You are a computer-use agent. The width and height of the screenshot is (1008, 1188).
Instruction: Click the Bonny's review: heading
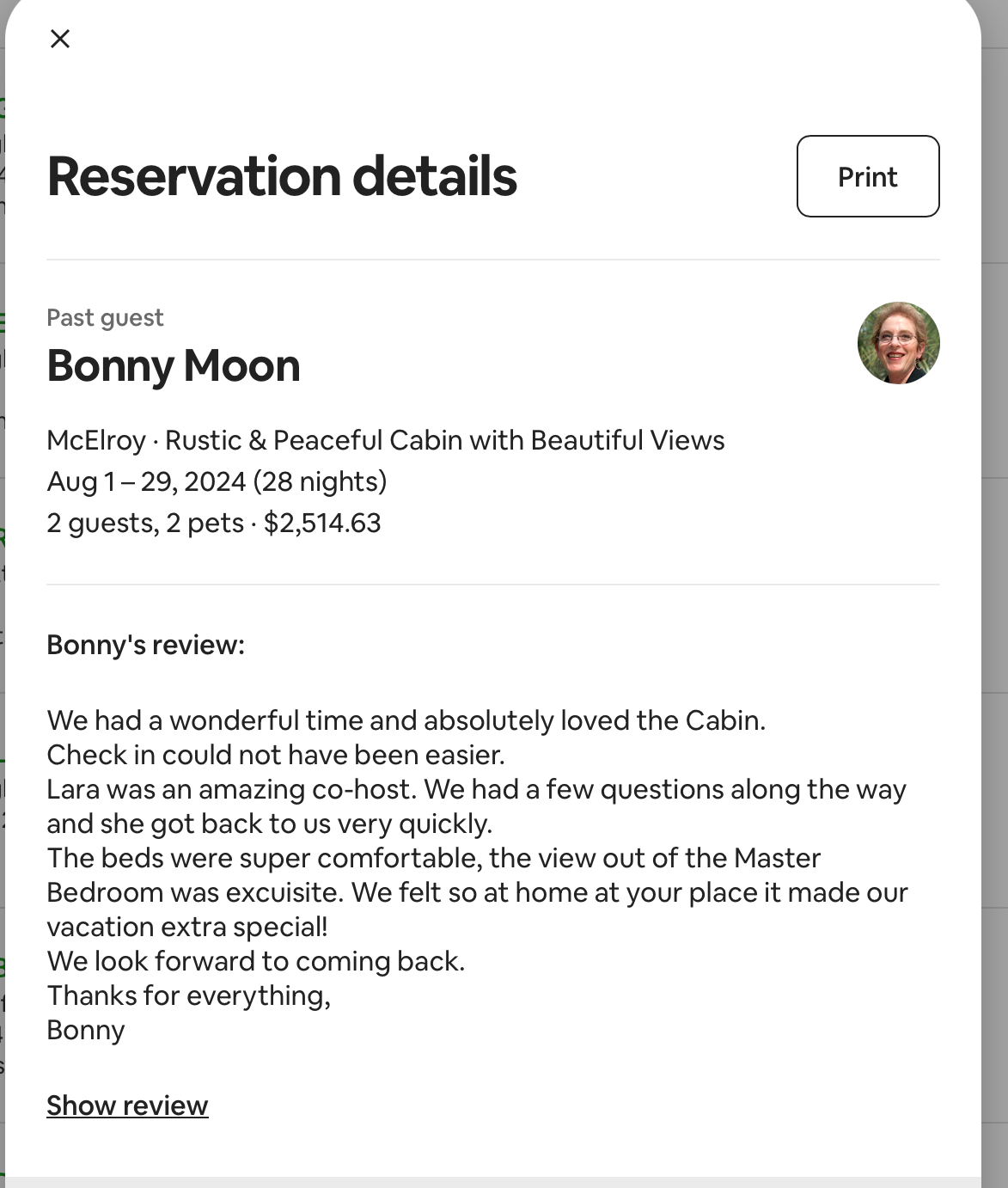[x=145, y=645]
